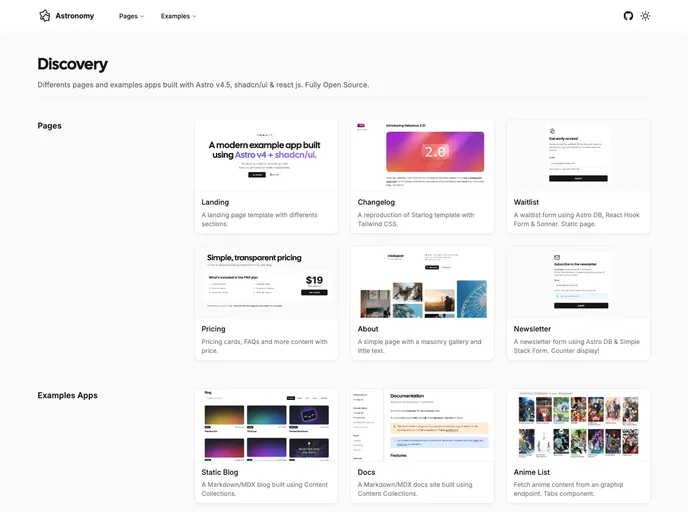This screenshot has width=688, height=512.
Task: Expand the Pages navigation dropdown
Action: (x=131, y=16)
